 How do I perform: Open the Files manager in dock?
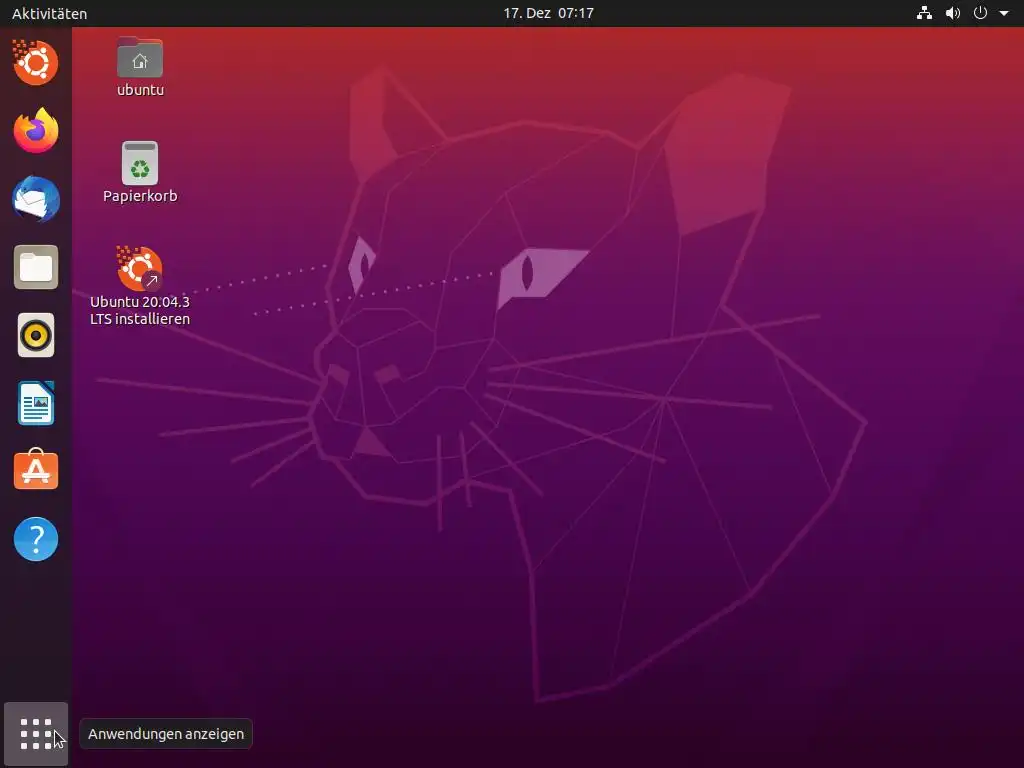pyautogui.click(x=36, y=267)
